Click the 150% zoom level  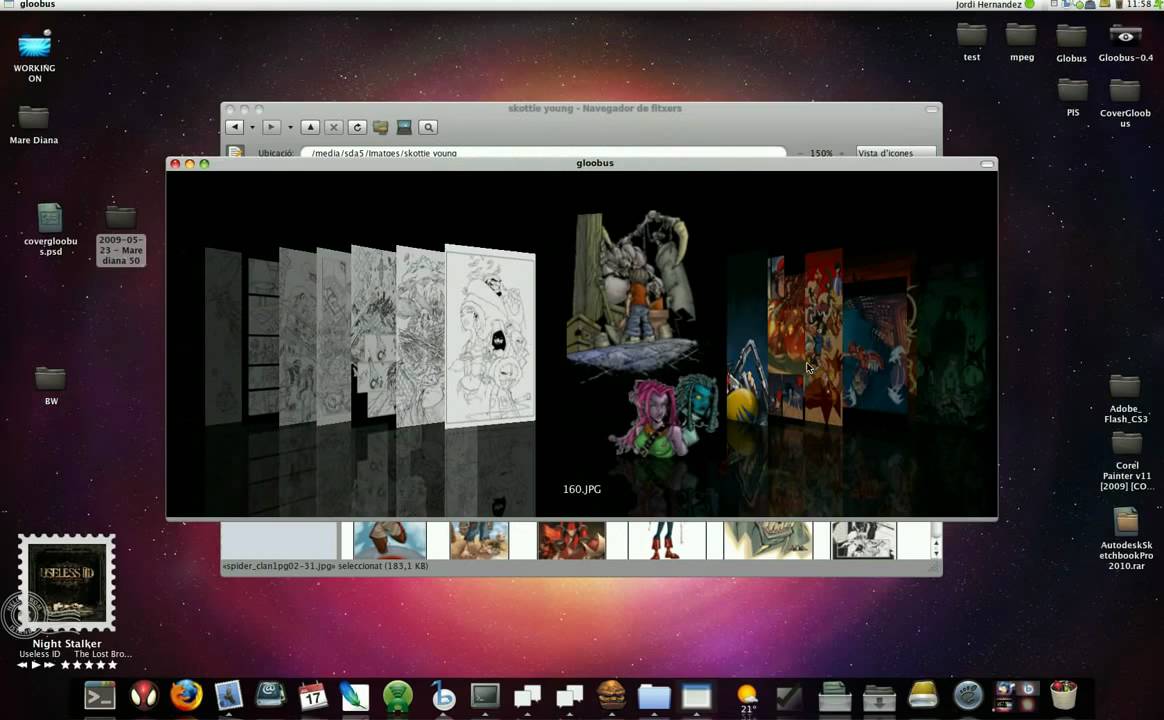(x=821, y=153)
